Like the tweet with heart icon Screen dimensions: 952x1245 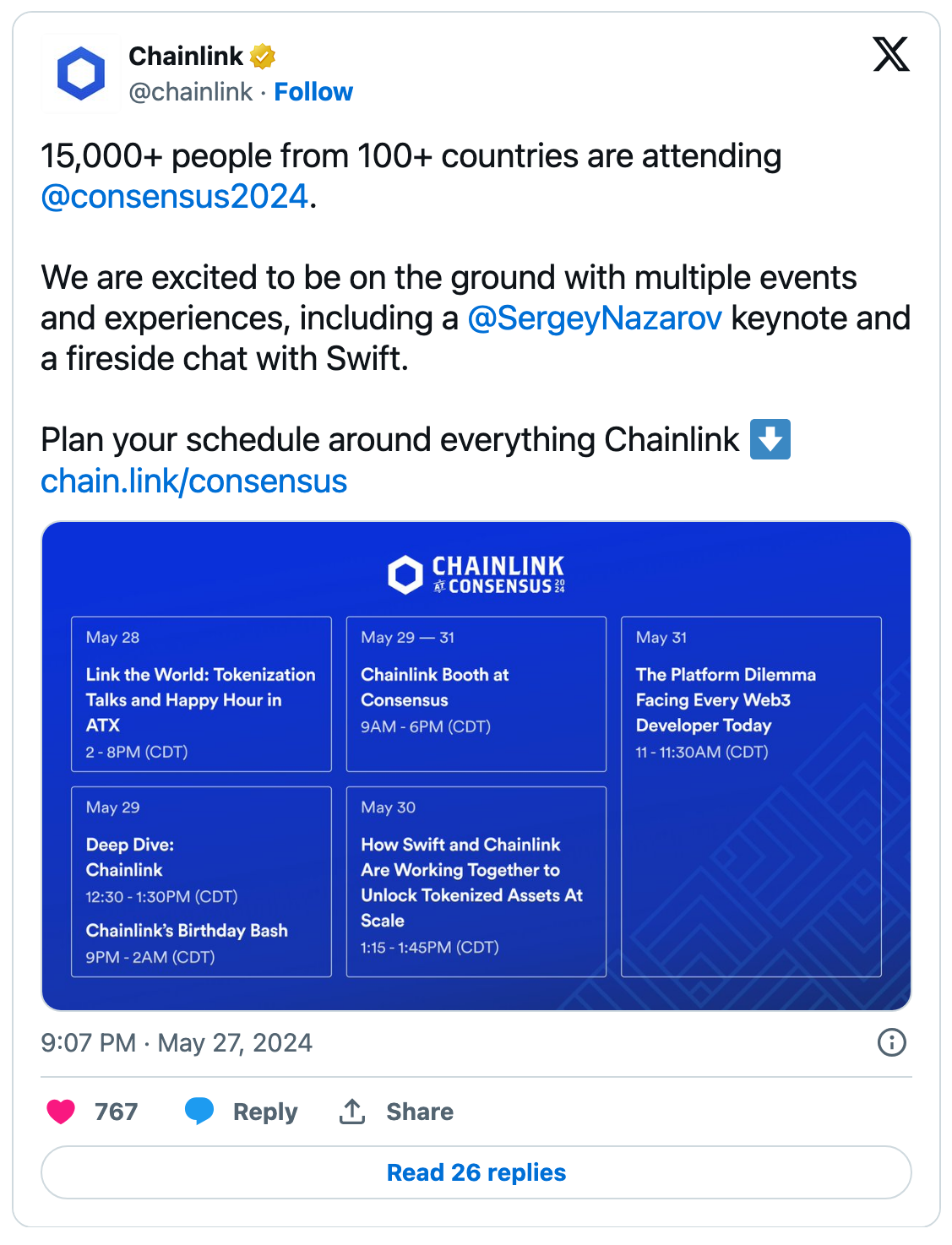point(61,1112)
